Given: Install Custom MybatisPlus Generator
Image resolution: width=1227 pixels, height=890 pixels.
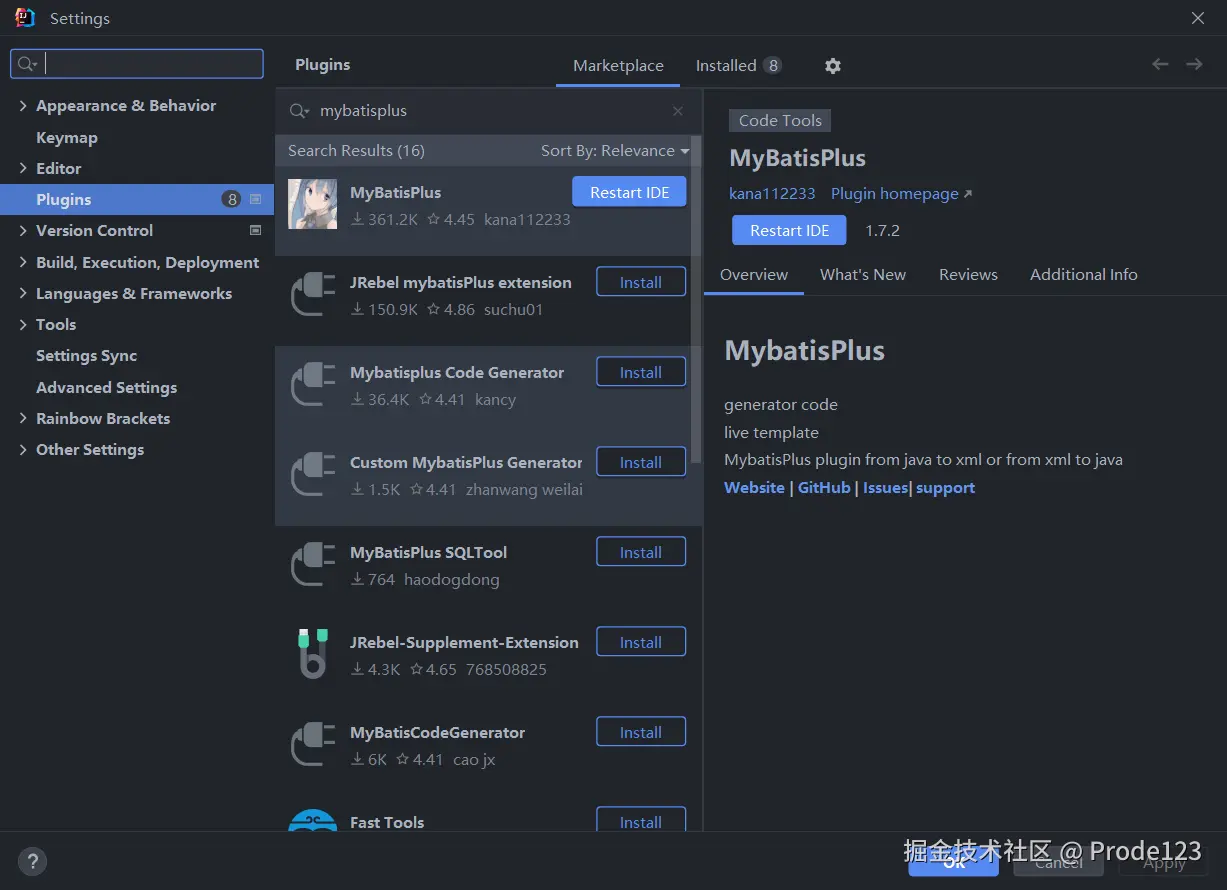Looking at the screenshot, I should click(x=641, y=462).
